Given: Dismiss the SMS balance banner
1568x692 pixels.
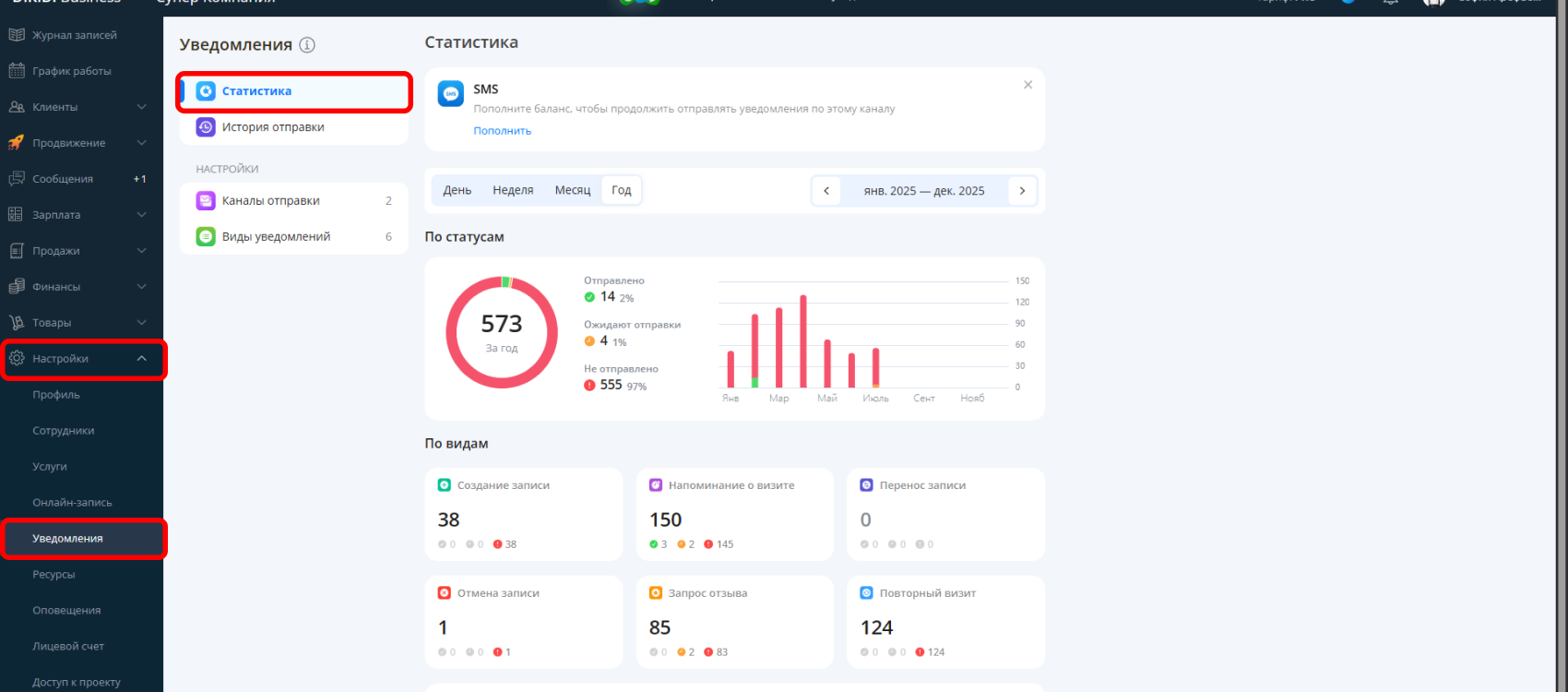Looking at the screenshot, I should pos(1028,85).
